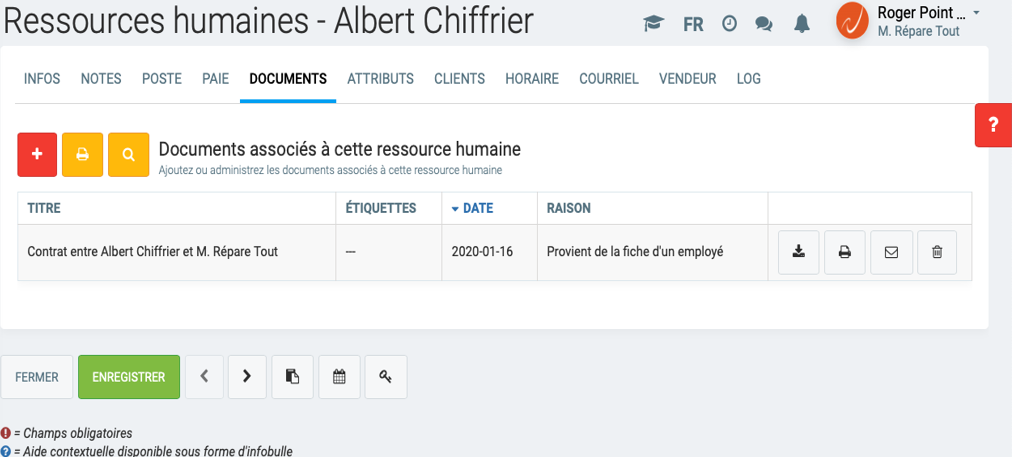Switch to the PAIE tab
Image resolution: width=1019 pixels, height=457 pixels.
point(215,79)
